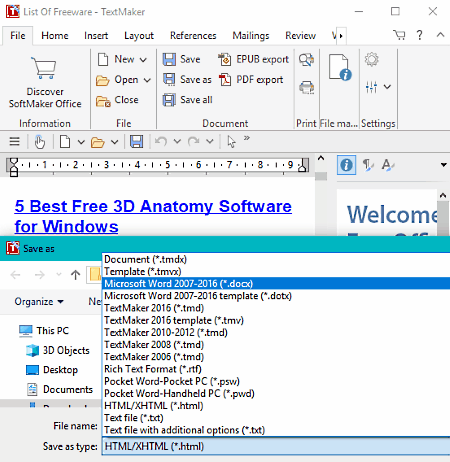
Task: Click the 5 Best Free 3D Anatomy Software link
Action: pos(153,216)
